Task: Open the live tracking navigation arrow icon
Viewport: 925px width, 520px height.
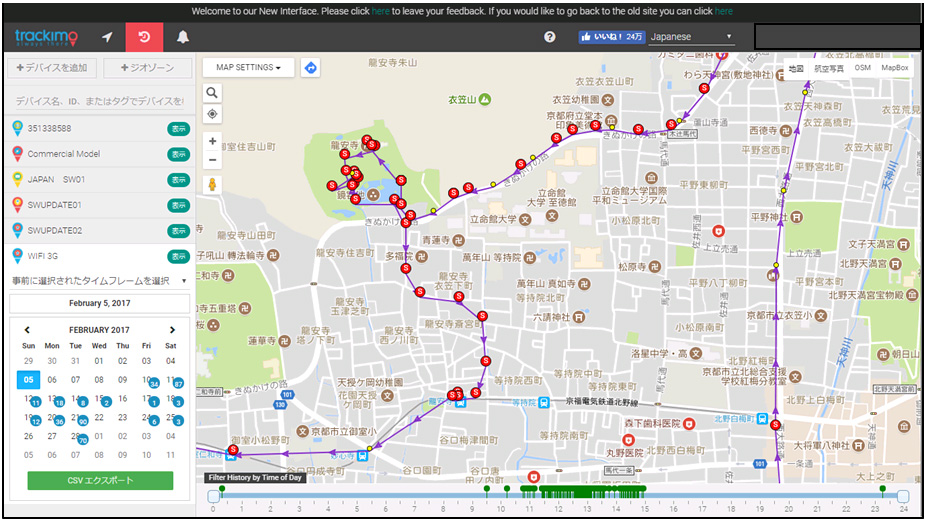Action: [x=107, y=37]
